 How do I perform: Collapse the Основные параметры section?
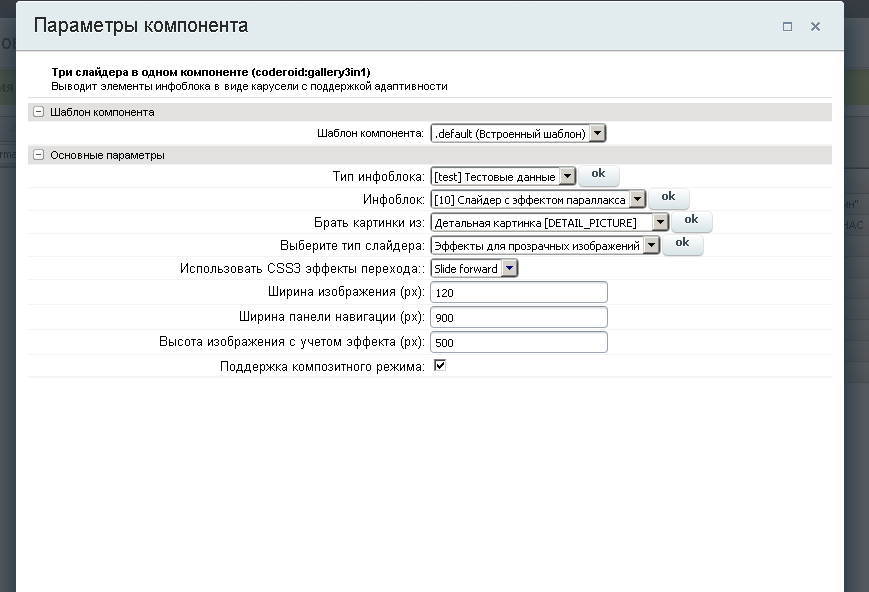click(39, 156)
